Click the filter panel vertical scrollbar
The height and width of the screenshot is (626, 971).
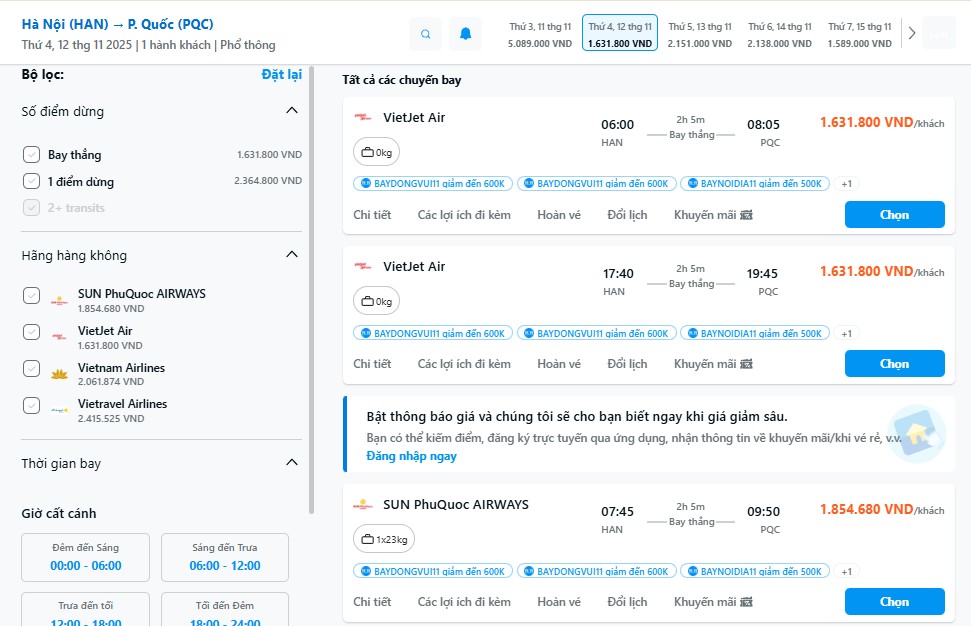pos(311,291)
